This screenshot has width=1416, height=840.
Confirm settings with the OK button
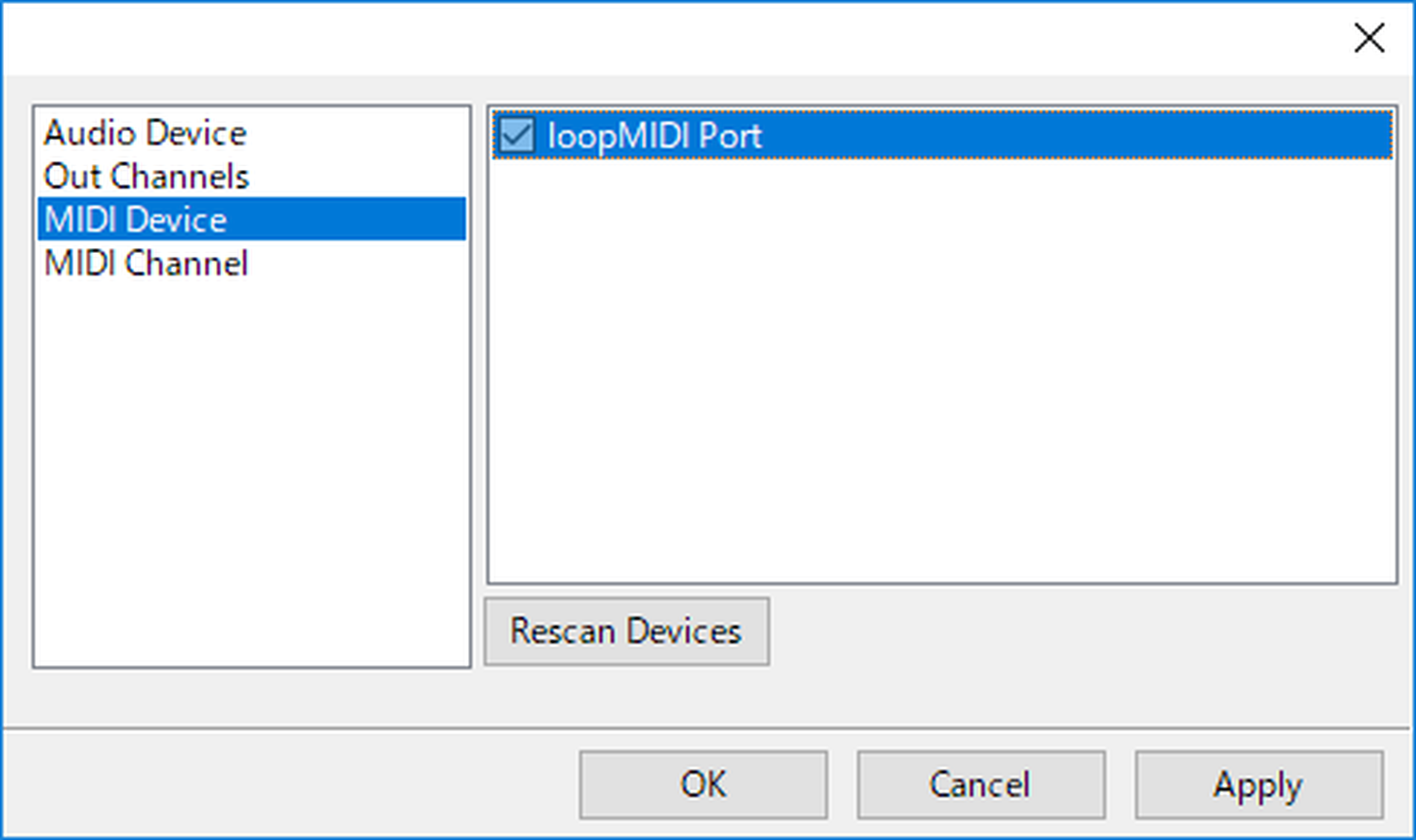(703, 784)
